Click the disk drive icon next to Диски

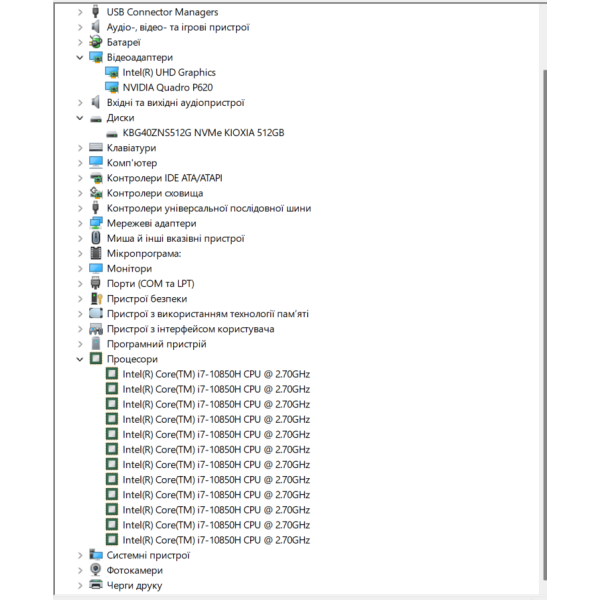[96, 119]
